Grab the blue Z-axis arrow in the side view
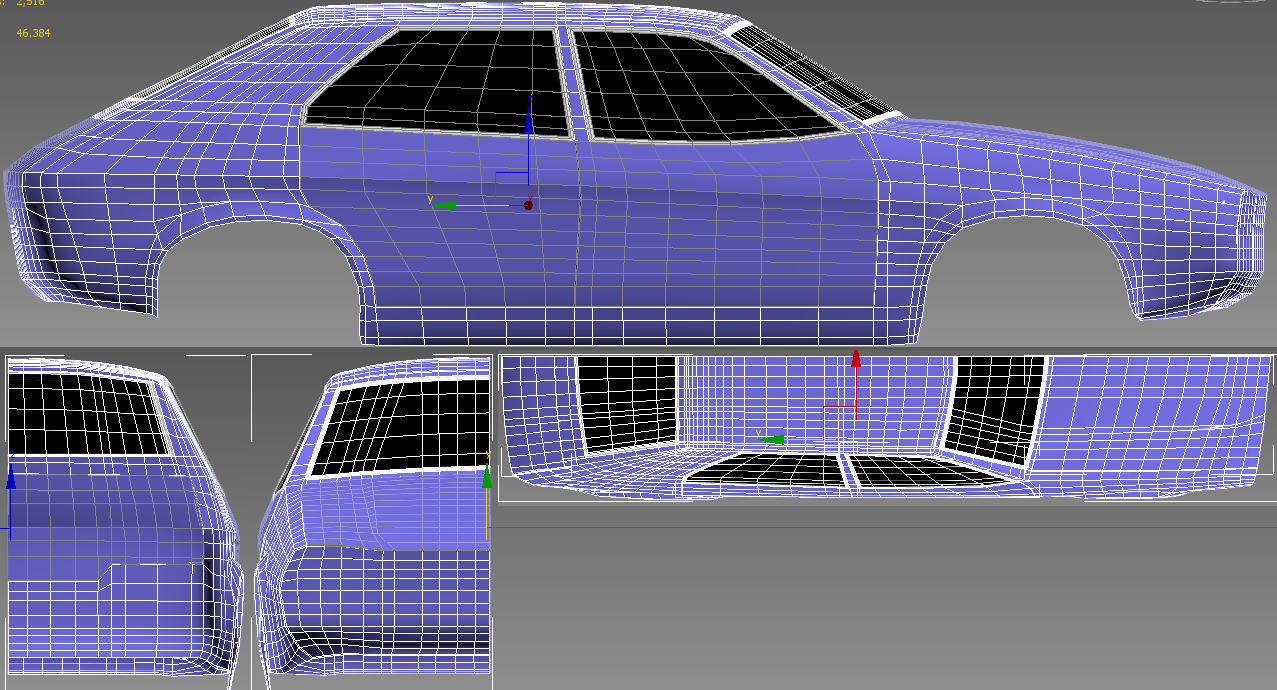 pyautogui.click(x=529, y=122)
